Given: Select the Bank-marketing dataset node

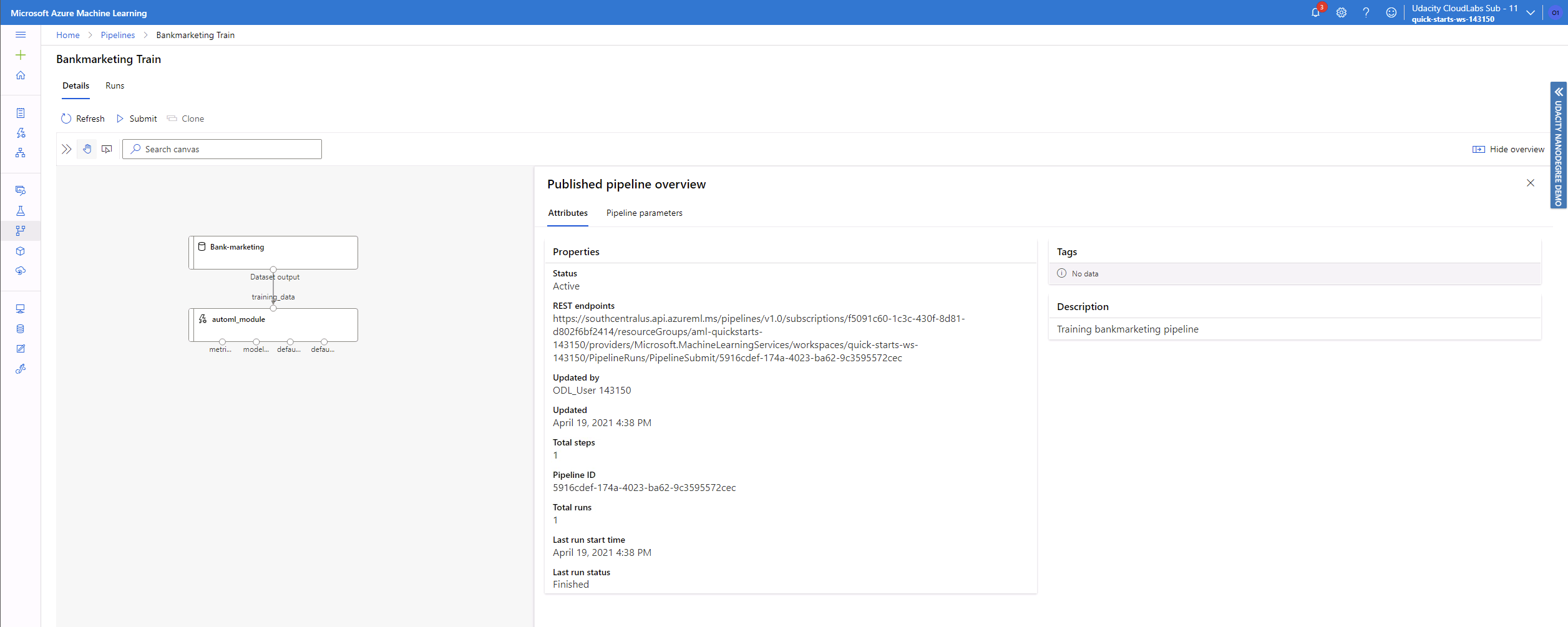Looking at the screenshot, I should 273,253.
